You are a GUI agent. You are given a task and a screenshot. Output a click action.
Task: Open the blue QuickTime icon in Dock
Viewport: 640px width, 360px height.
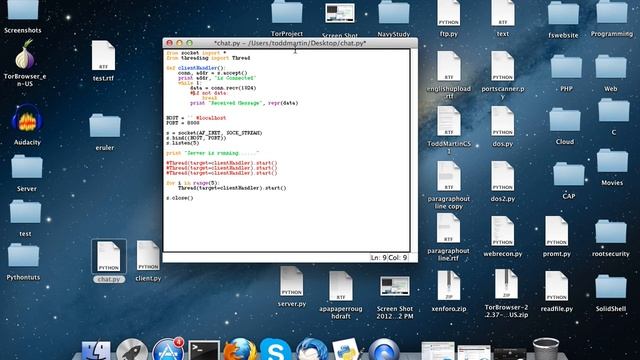tap(383, 350)
